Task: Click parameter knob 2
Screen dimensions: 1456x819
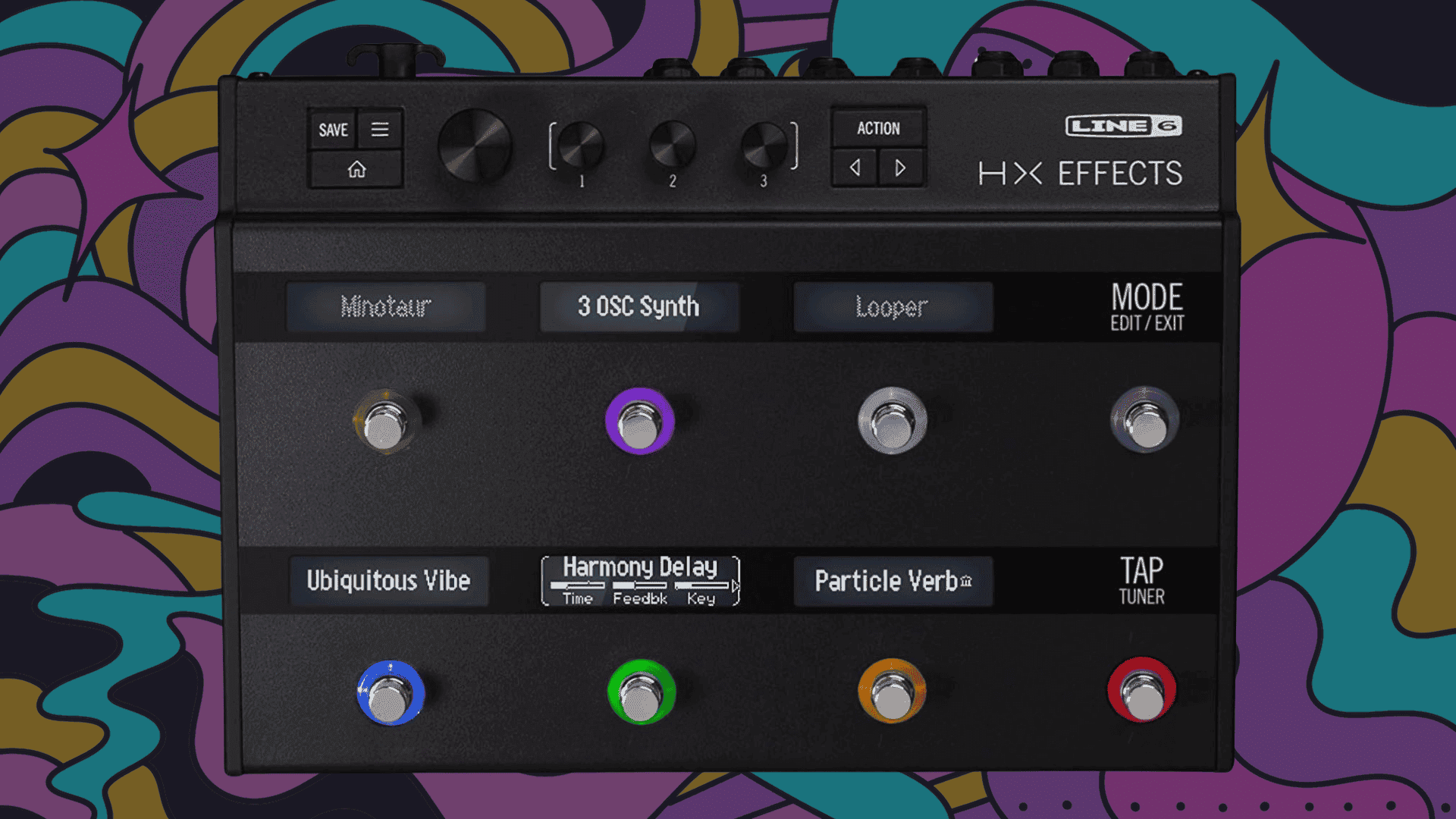Action: (x=672, y=145)
